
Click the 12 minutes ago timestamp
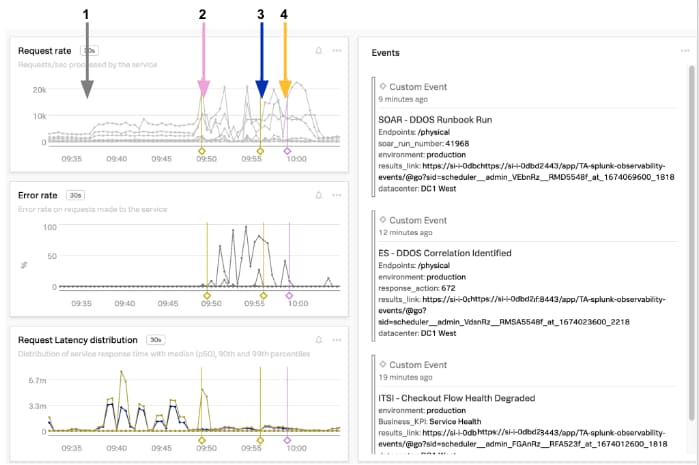coord(405,232)
